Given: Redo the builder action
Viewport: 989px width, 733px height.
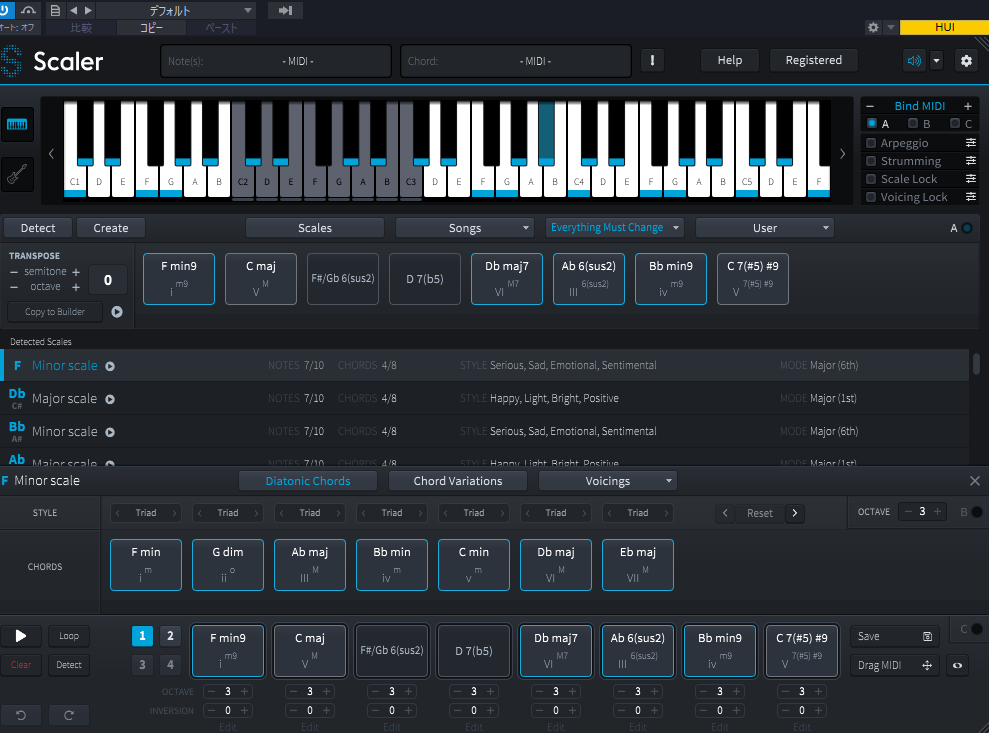Looking at the screenshot, I should (x=69, y=715).
